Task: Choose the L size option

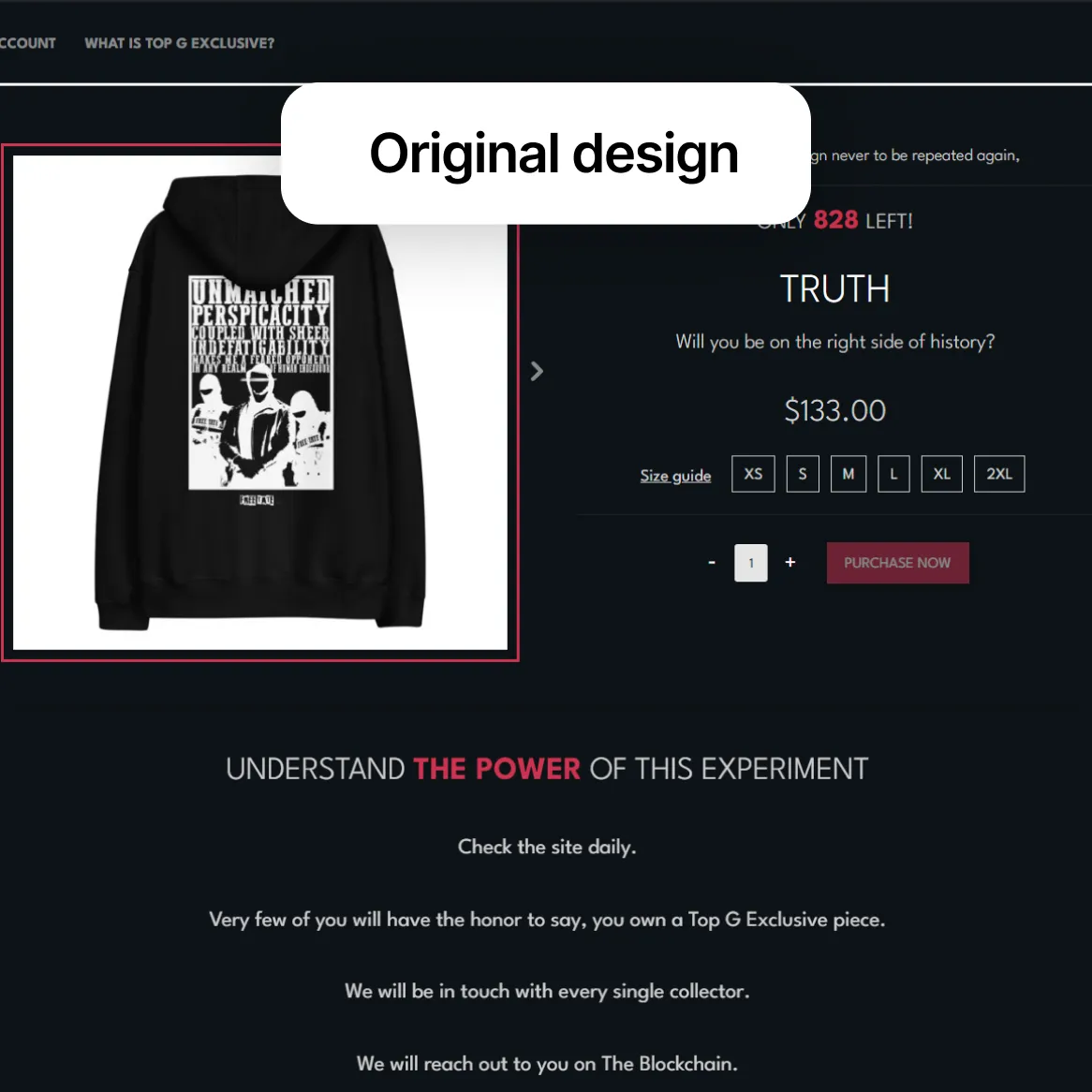Action: (893, 474)
